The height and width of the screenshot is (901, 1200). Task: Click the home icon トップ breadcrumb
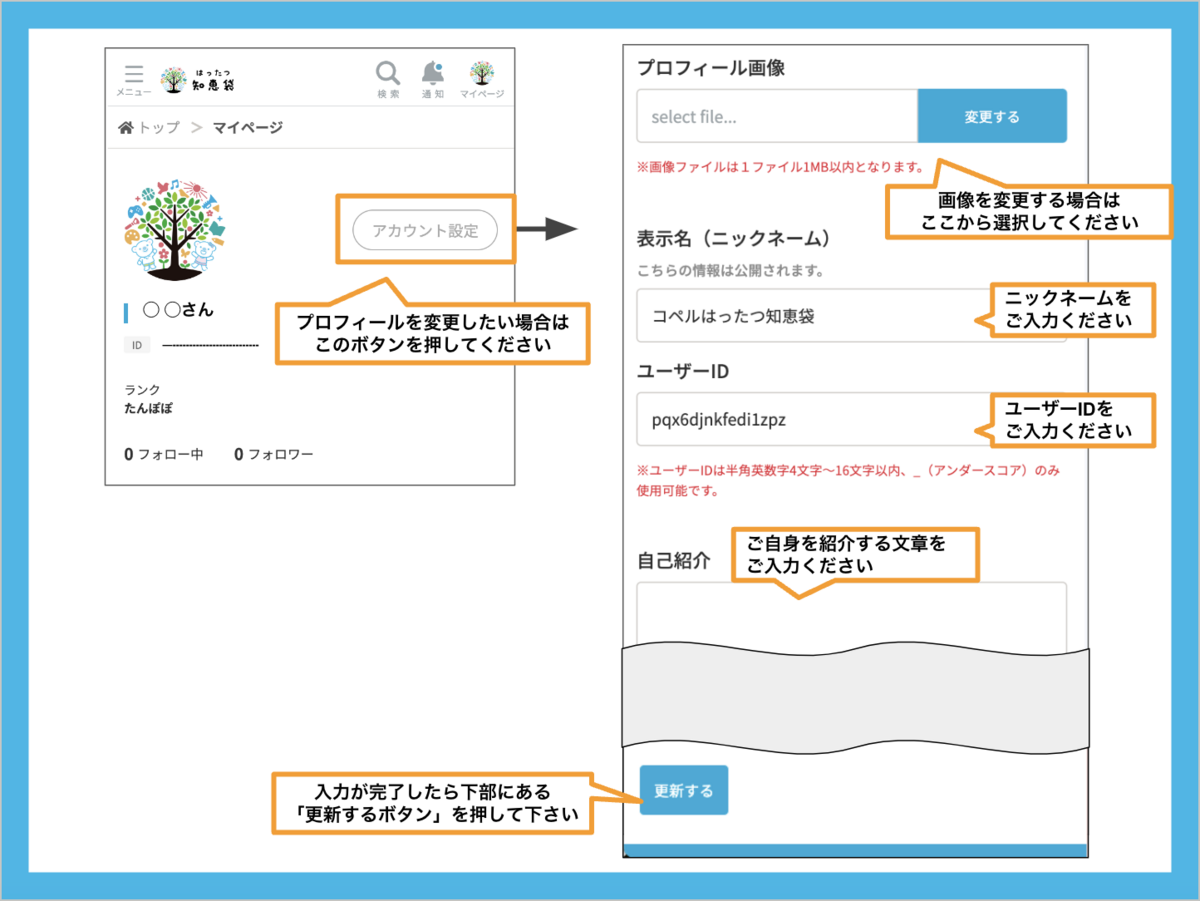[x=149, y=127]
